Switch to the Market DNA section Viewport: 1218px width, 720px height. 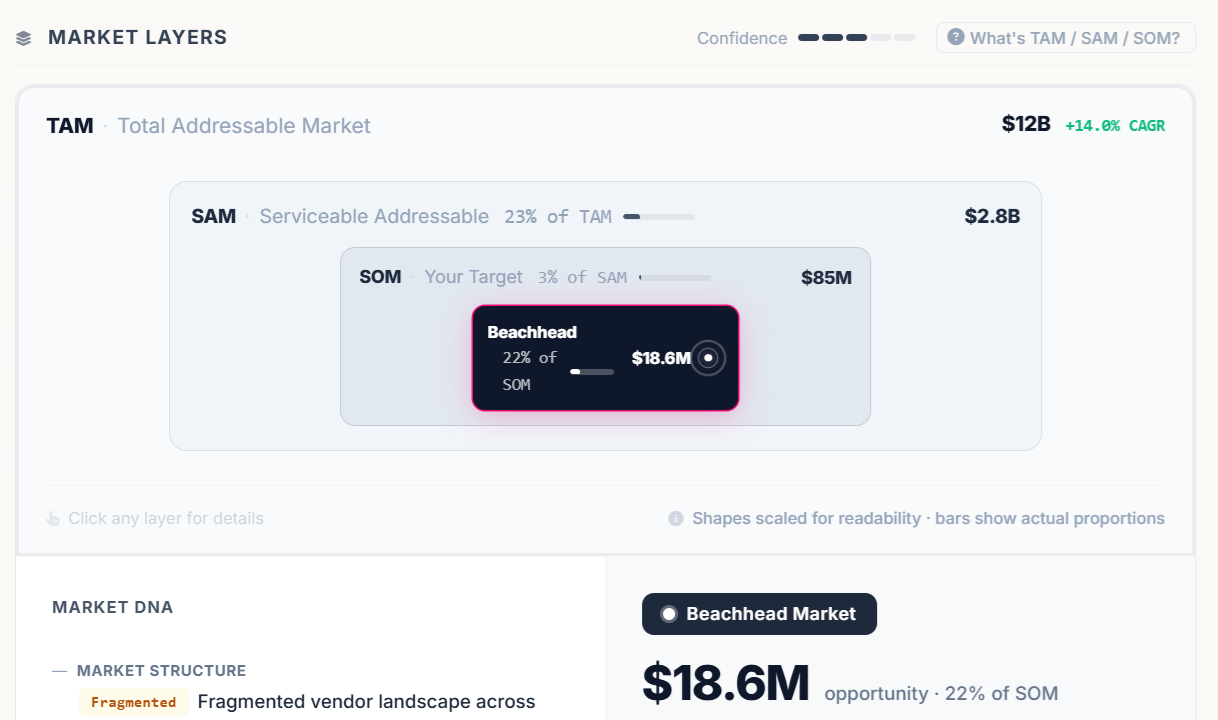[x=112, y=607]
